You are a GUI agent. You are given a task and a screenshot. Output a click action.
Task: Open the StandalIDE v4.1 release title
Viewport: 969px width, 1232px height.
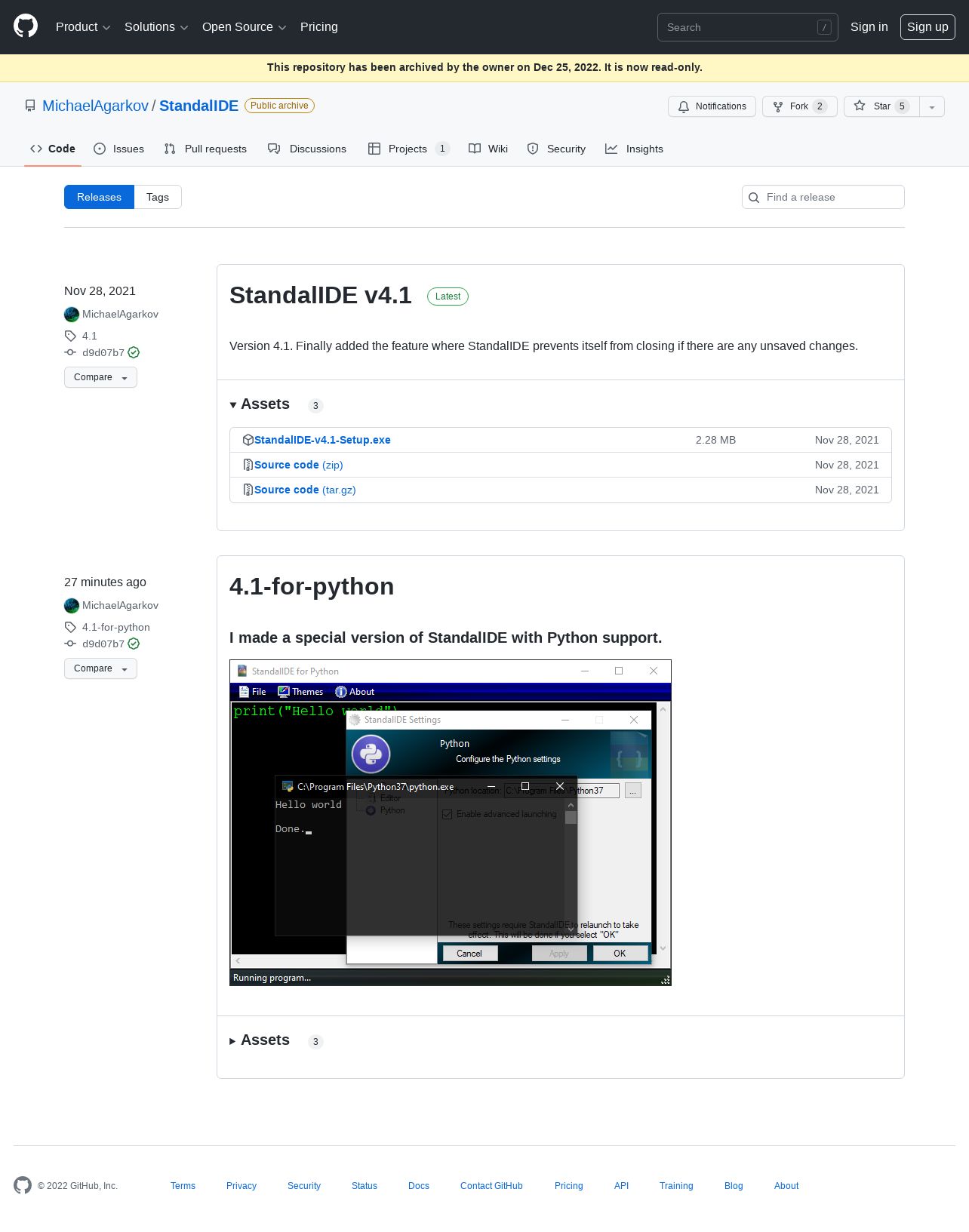click(320, 295)
